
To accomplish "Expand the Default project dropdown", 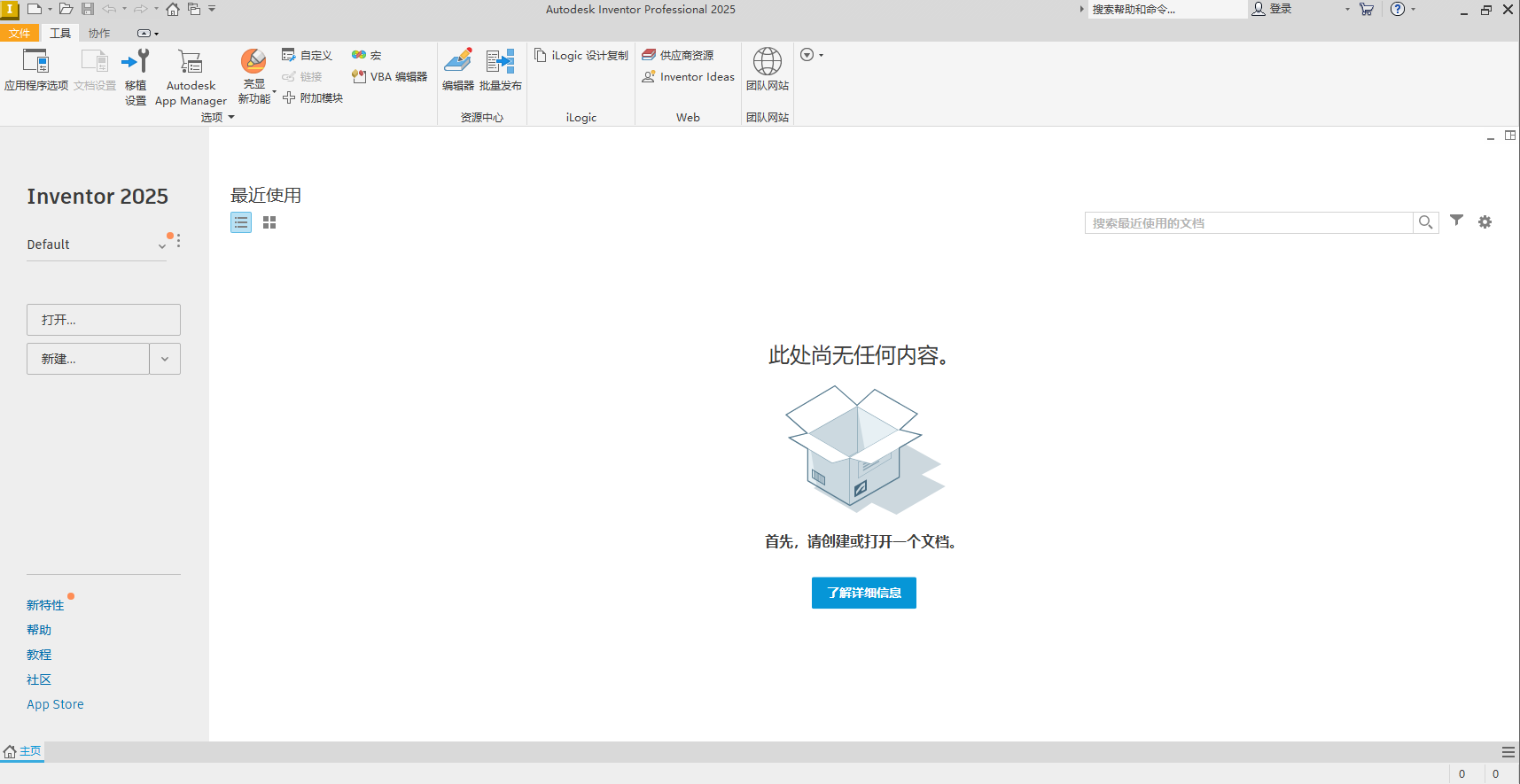I will click(162, 245).
